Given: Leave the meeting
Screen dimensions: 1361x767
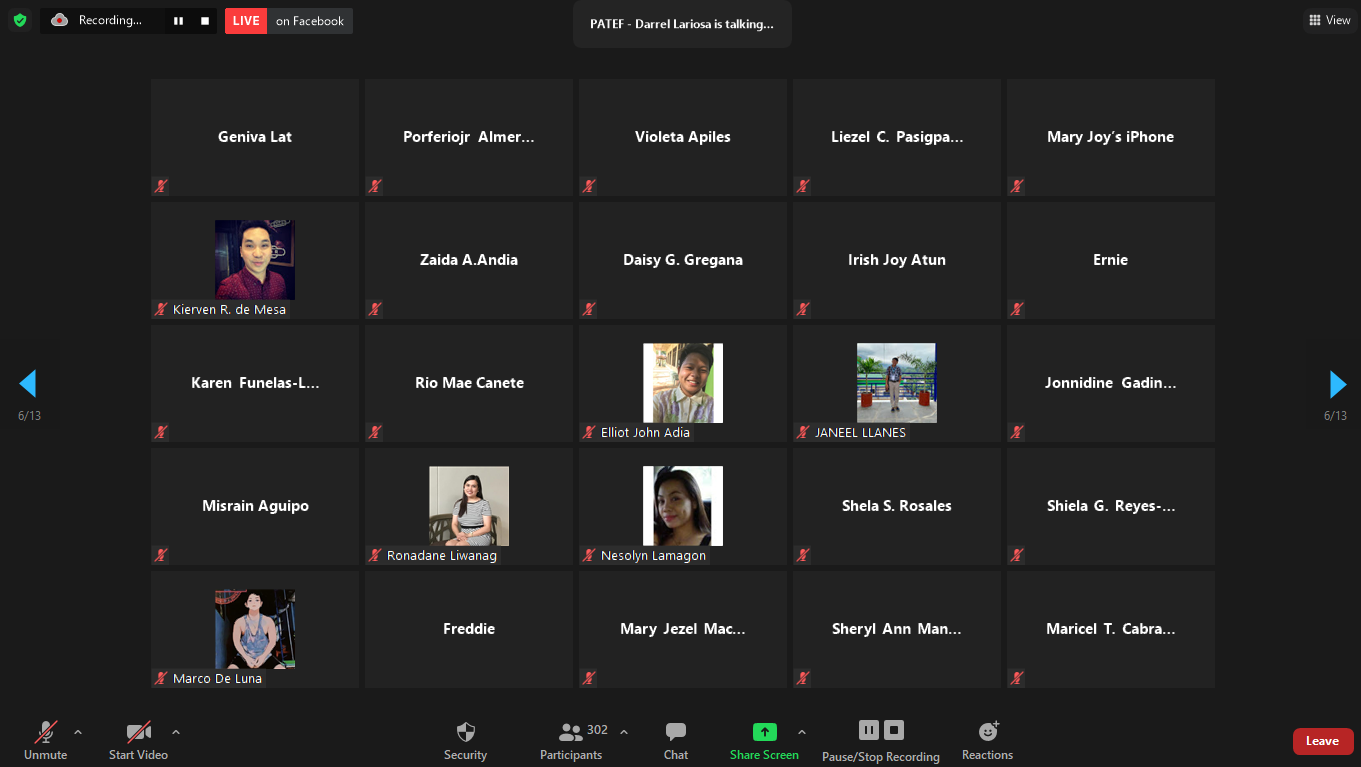Looking at the screenshot, I should coord(1322,741).
